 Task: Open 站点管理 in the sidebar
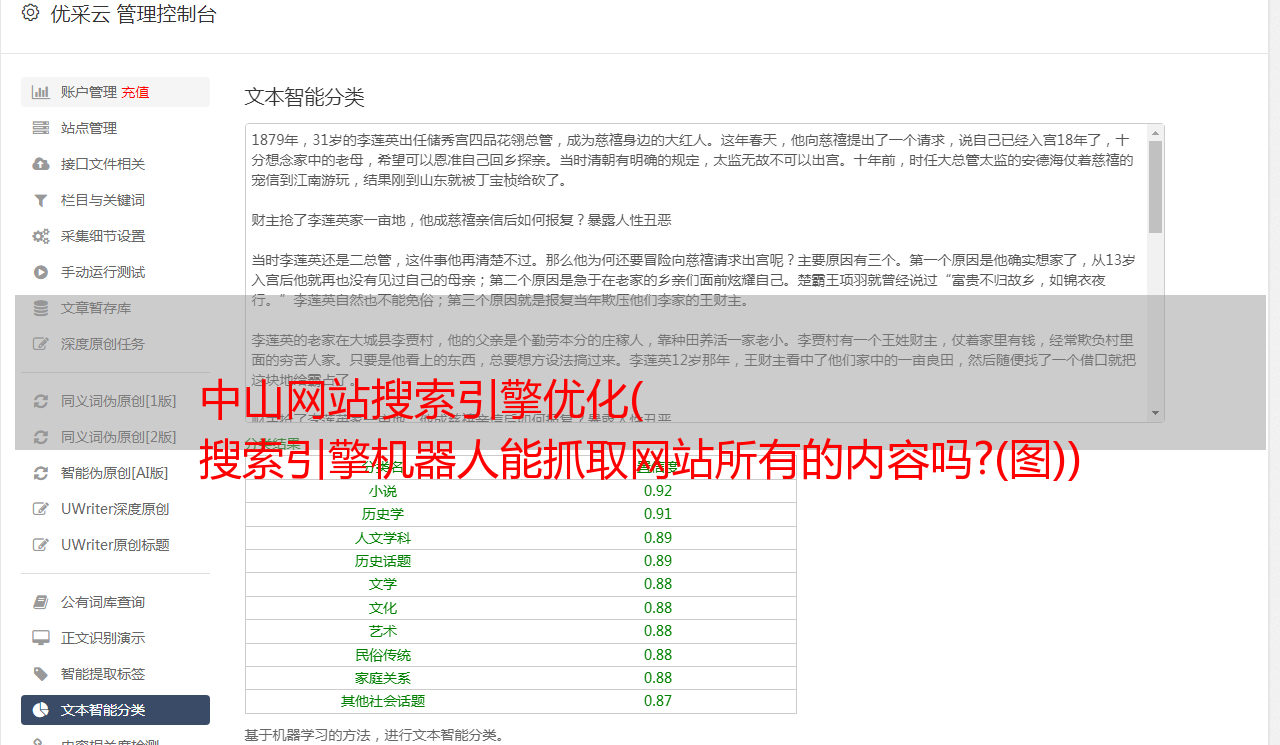click(x=115, y=128)
